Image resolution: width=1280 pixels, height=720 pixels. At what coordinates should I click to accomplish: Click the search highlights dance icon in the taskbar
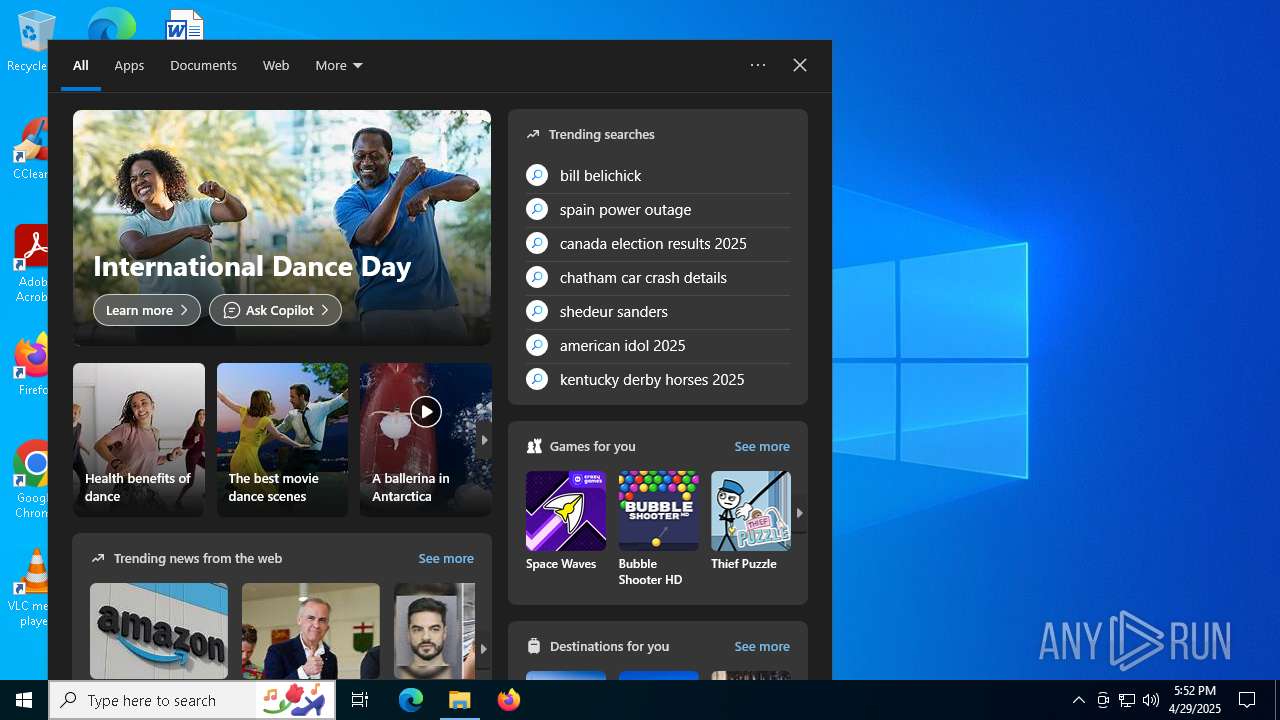pyautogui.click(x=294, y=700)
